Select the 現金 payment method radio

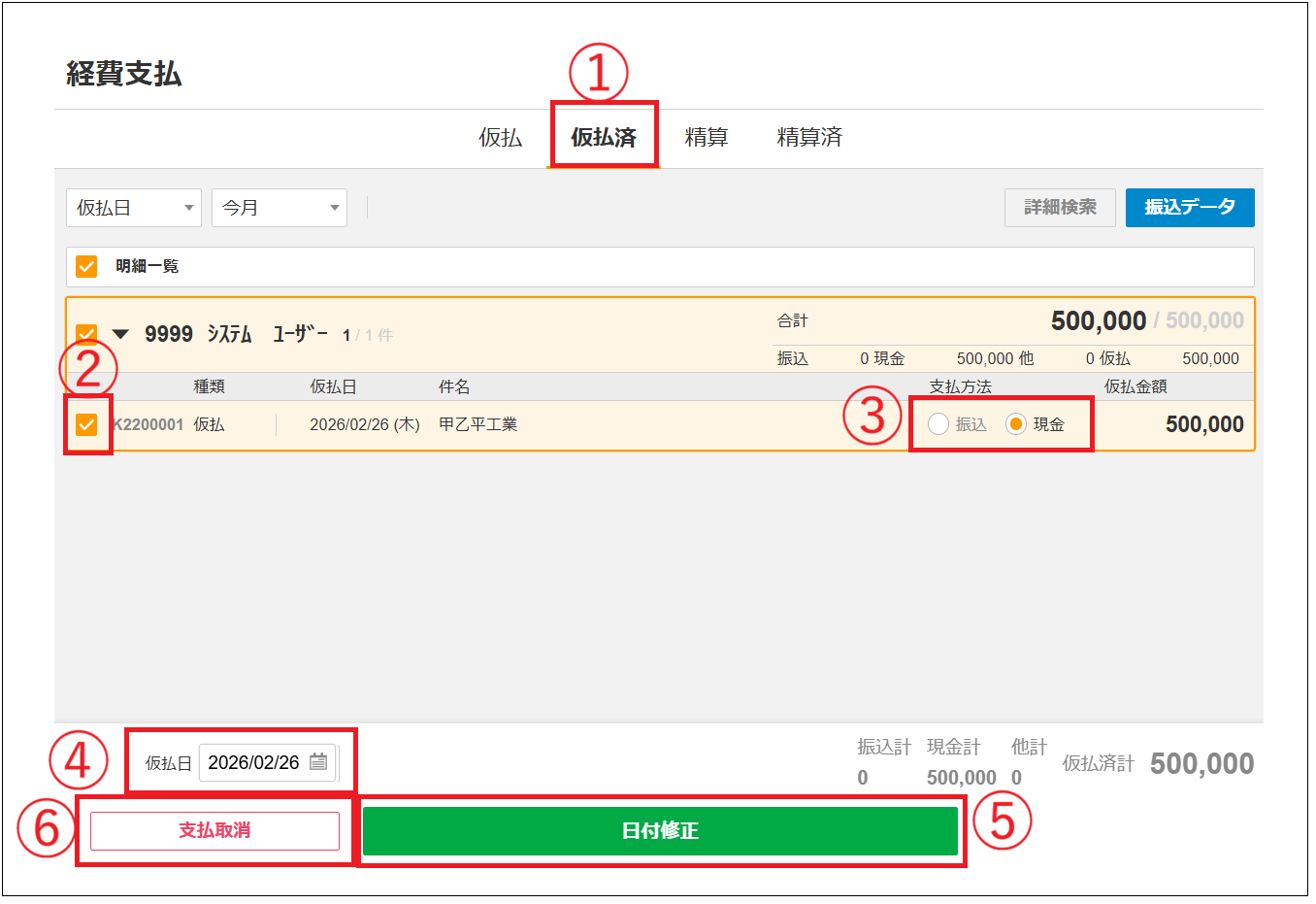(x=1016, y=424)
